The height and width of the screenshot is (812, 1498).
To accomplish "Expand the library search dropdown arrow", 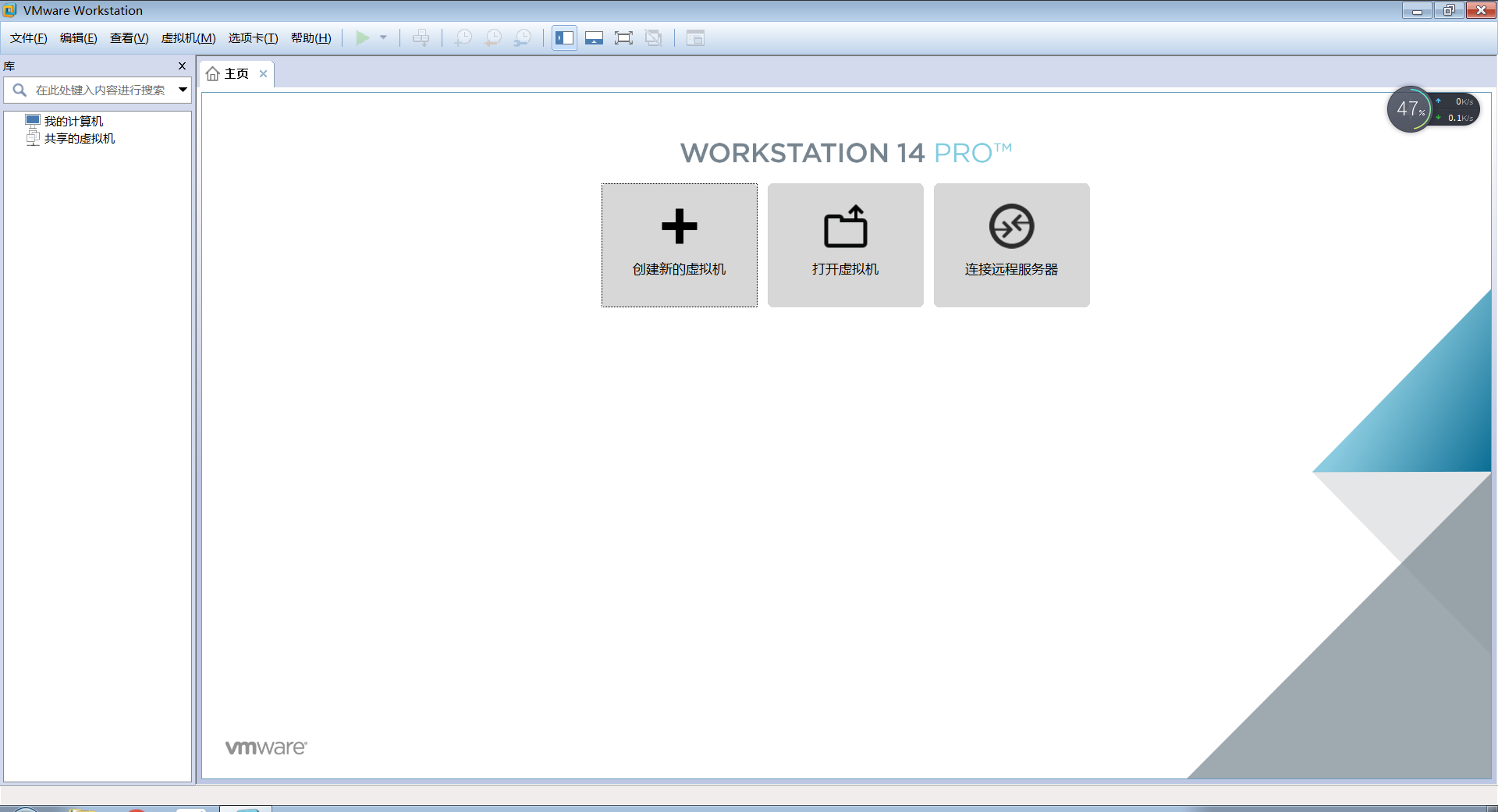I will (183, 90).
